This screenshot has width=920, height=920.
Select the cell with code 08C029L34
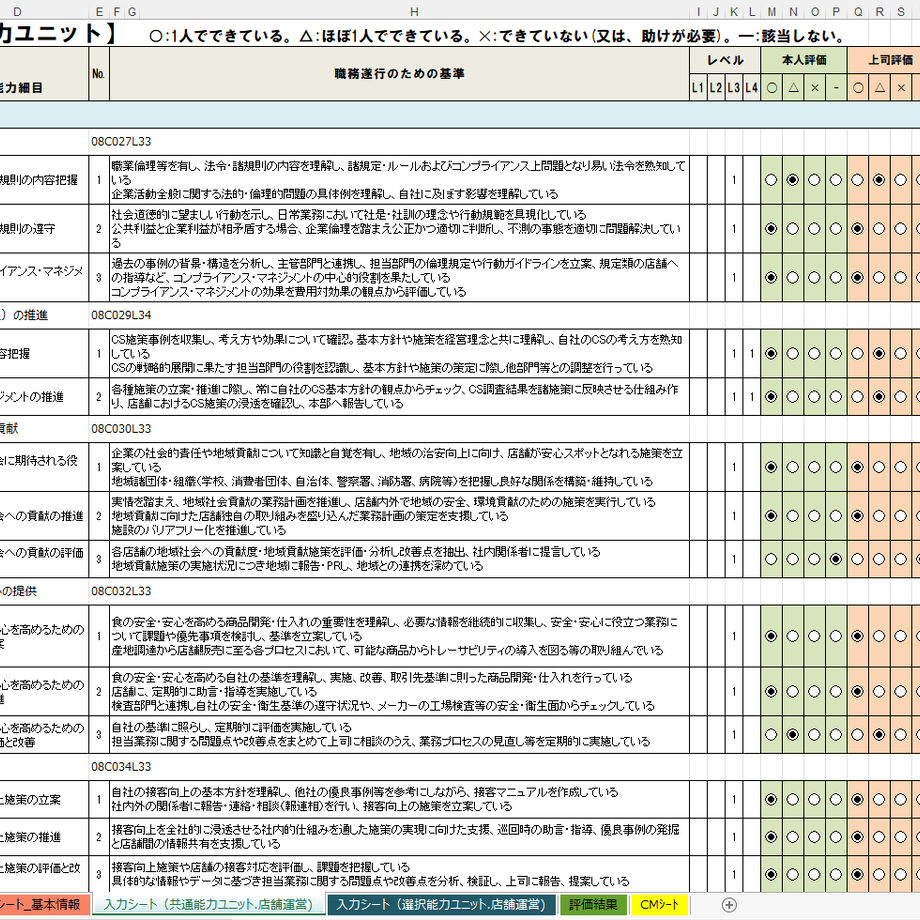[x=121, y=315]
